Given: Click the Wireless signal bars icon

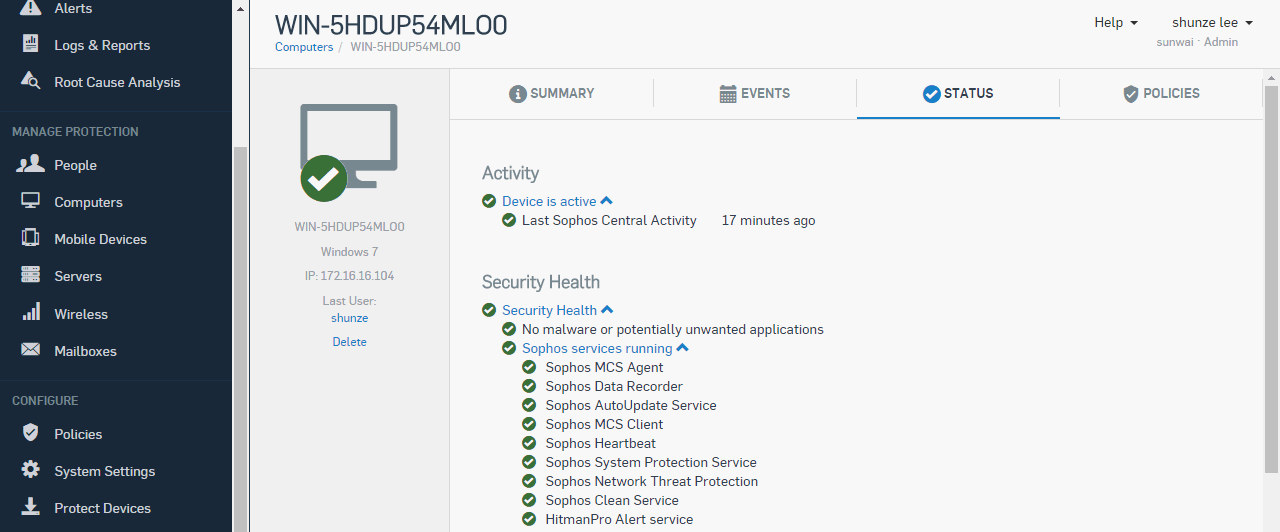Looking at the screenshot, I should pyautogui.click(x=31, y=313).
